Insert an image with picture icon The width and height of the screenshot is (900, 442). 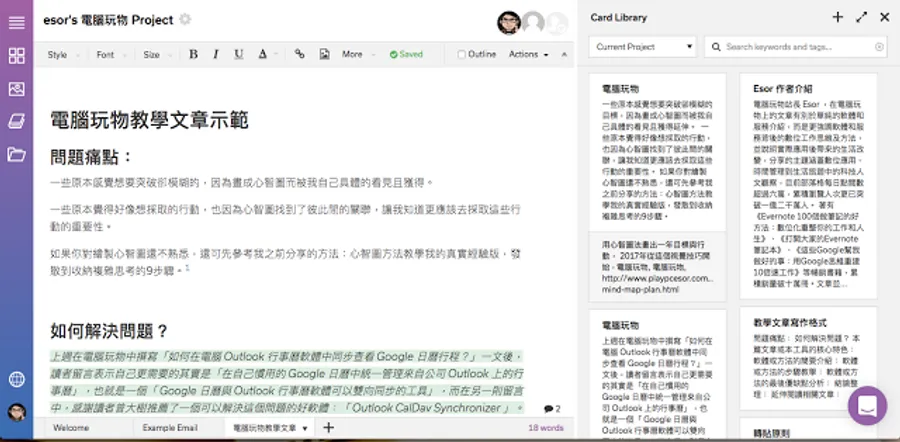pyautogui.click(x=324, y=55)
